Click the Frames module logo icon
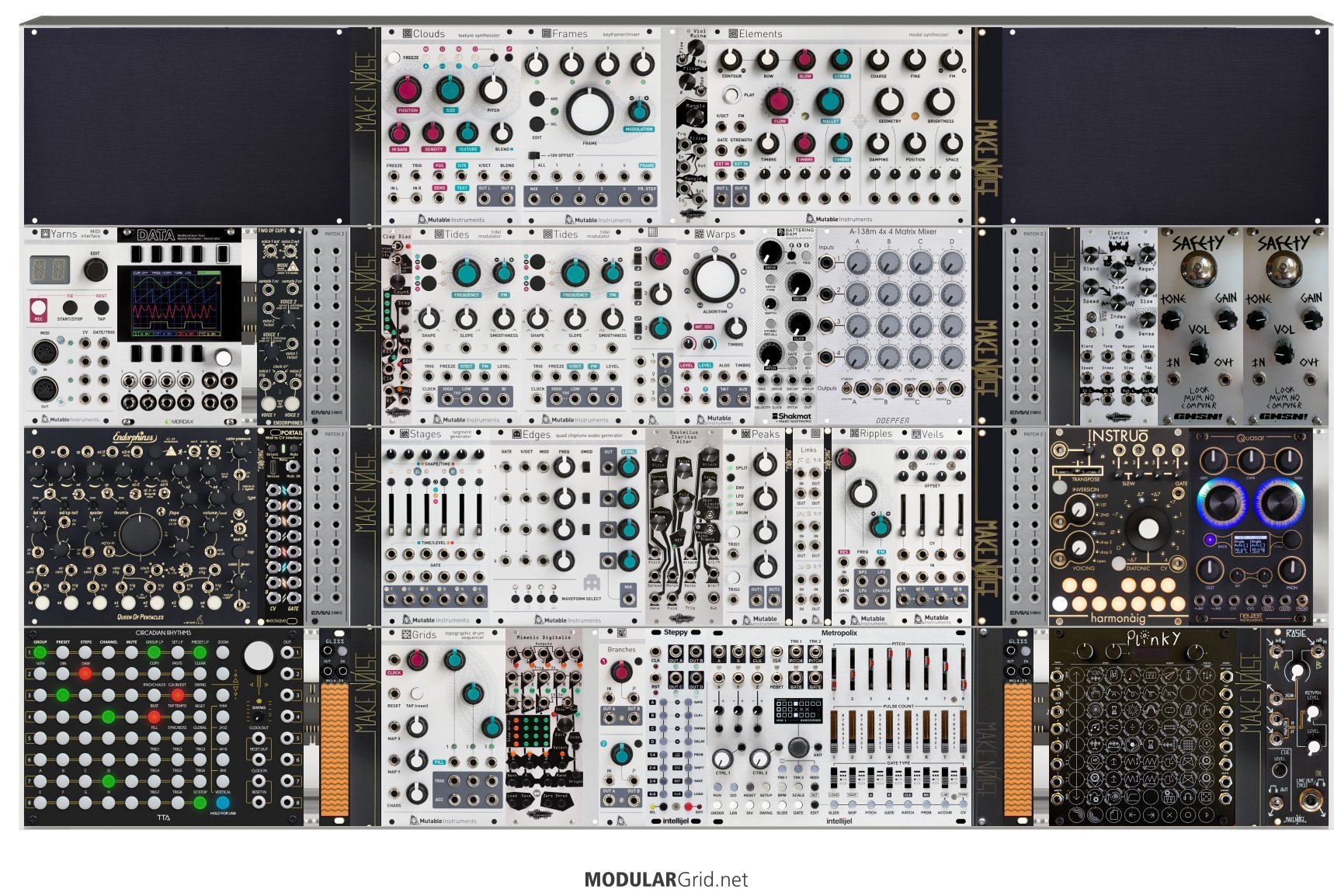Viewport: 1334px width, 896px height. click(x=546, y=34)
